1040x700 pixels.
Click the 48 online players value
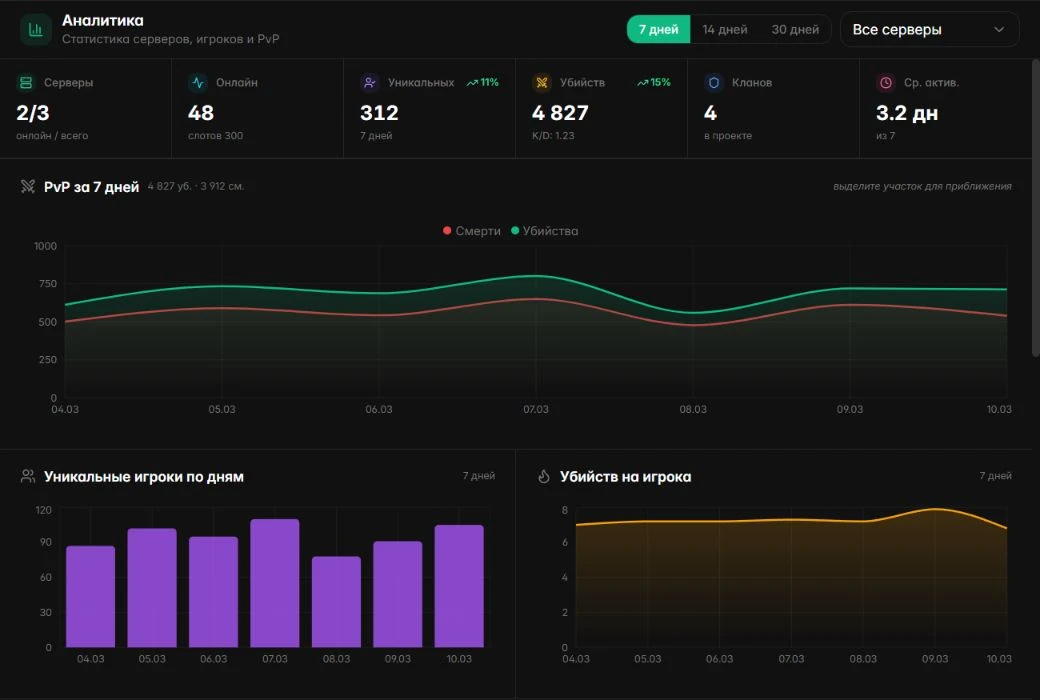point(201,113)
